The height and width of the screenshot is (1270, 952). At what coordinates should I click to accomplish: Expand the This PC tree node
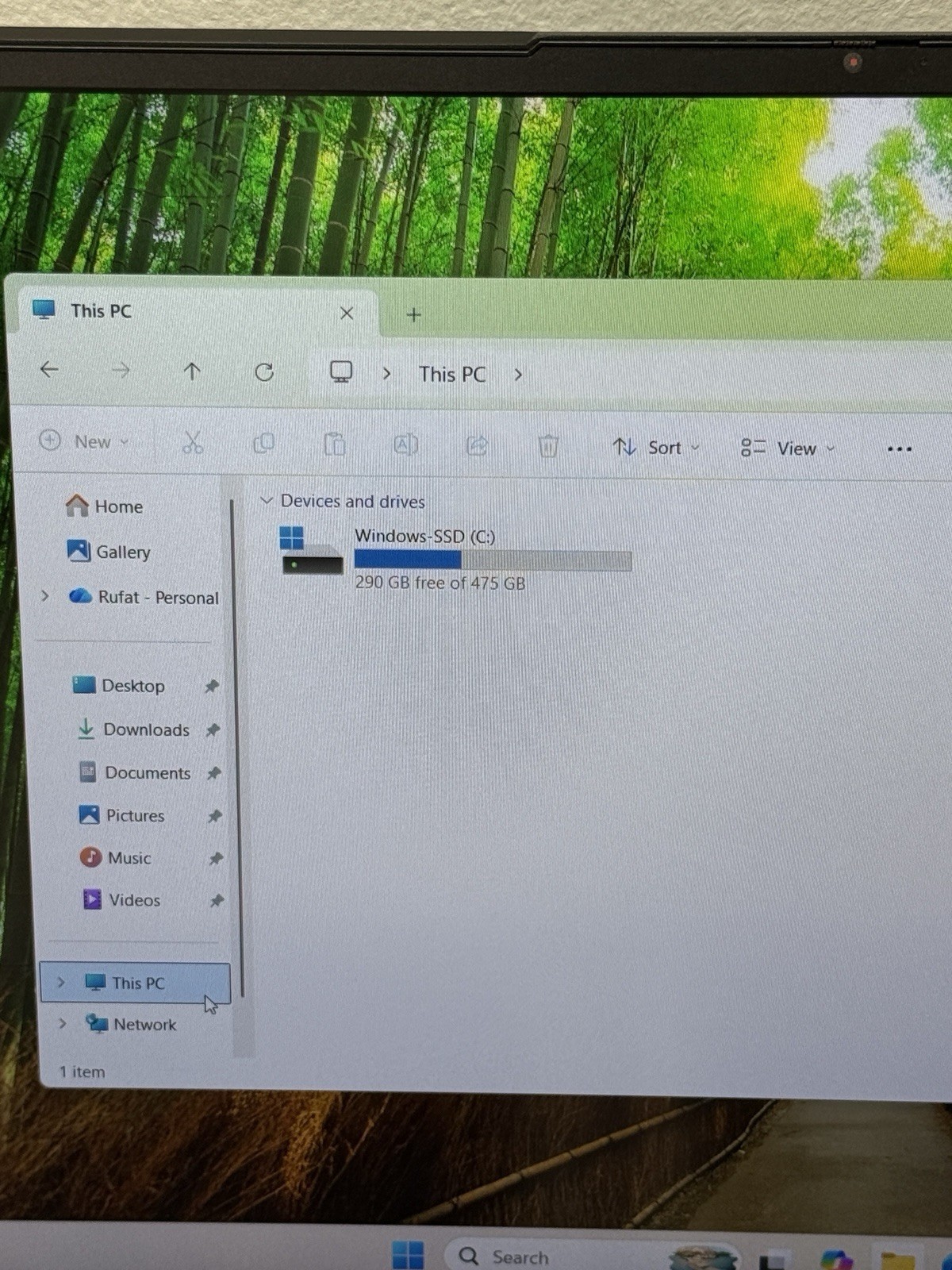pos(61,982)
